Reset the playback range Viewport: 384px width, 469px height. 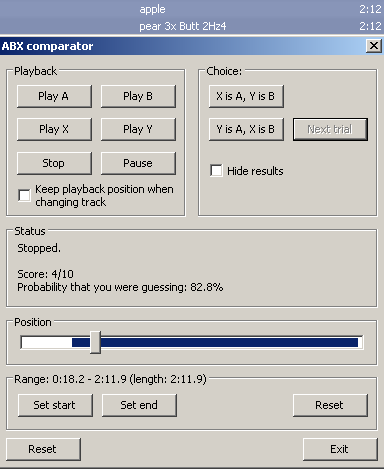click(x=330, y=405)
